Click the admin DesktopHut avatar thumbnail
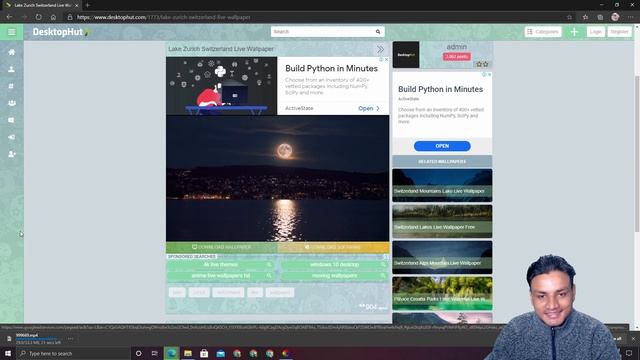This screenshot has height=360, width=640. click(x=406, y=54)
